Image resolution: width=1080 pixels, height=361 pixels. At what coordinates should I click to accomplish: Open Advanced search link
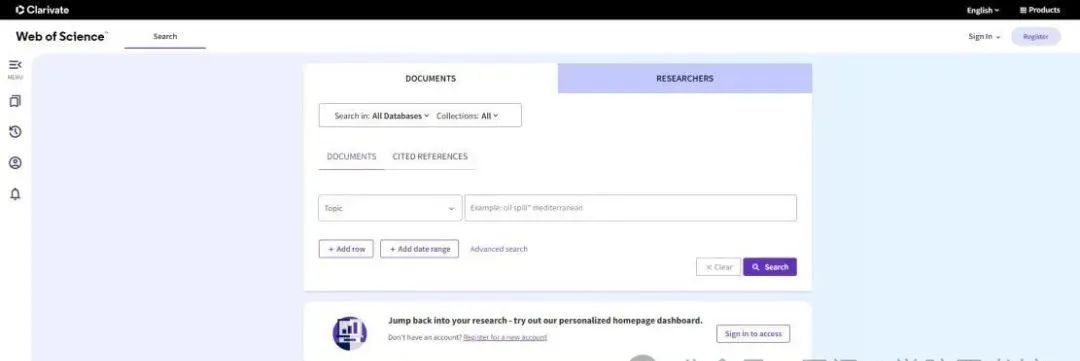[499, 249]
